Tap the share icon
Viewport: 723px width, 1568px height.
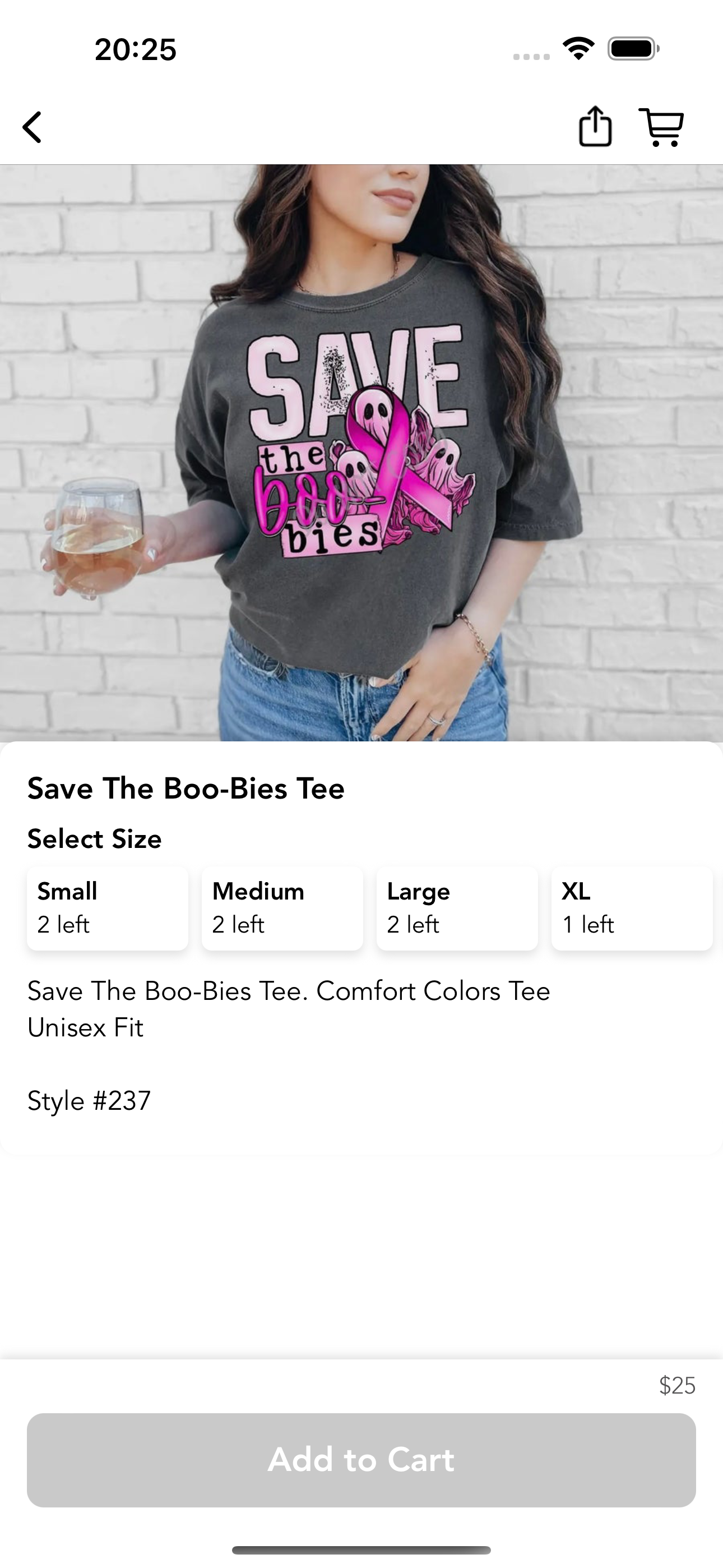595,127
